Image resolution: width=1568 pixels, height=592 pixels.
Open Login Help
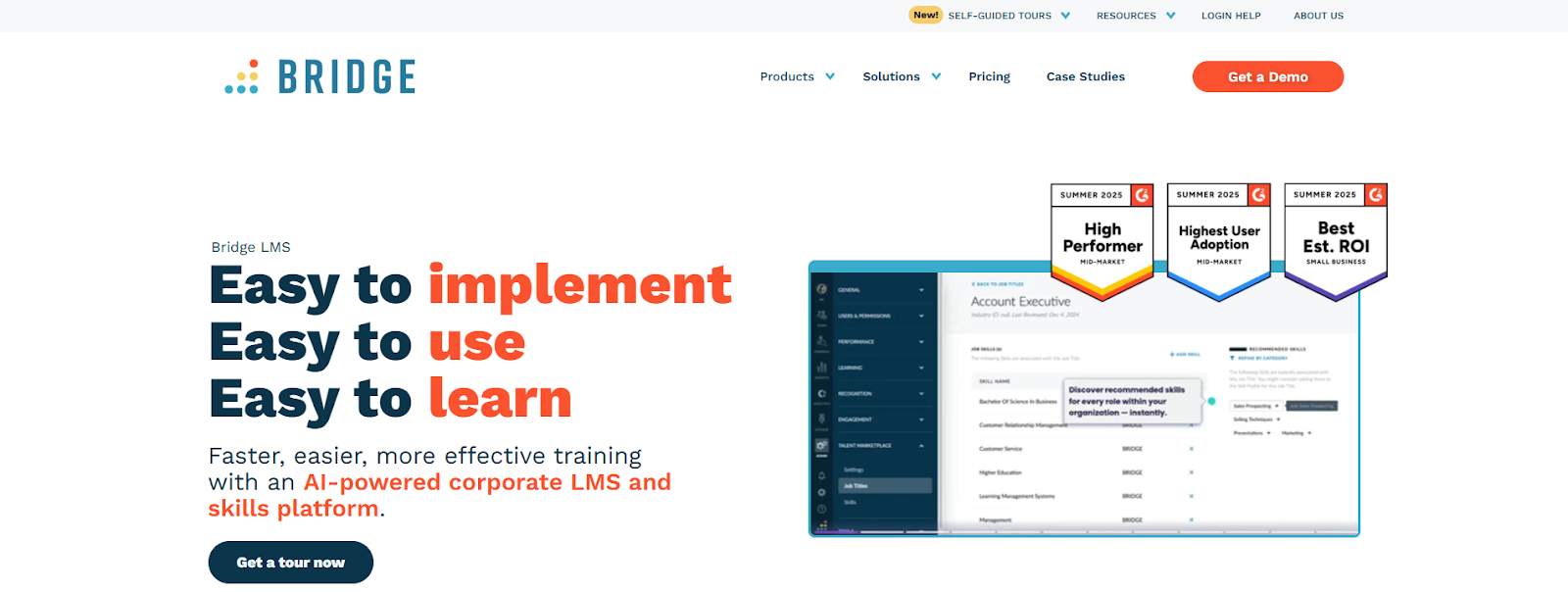point(1231,16)
